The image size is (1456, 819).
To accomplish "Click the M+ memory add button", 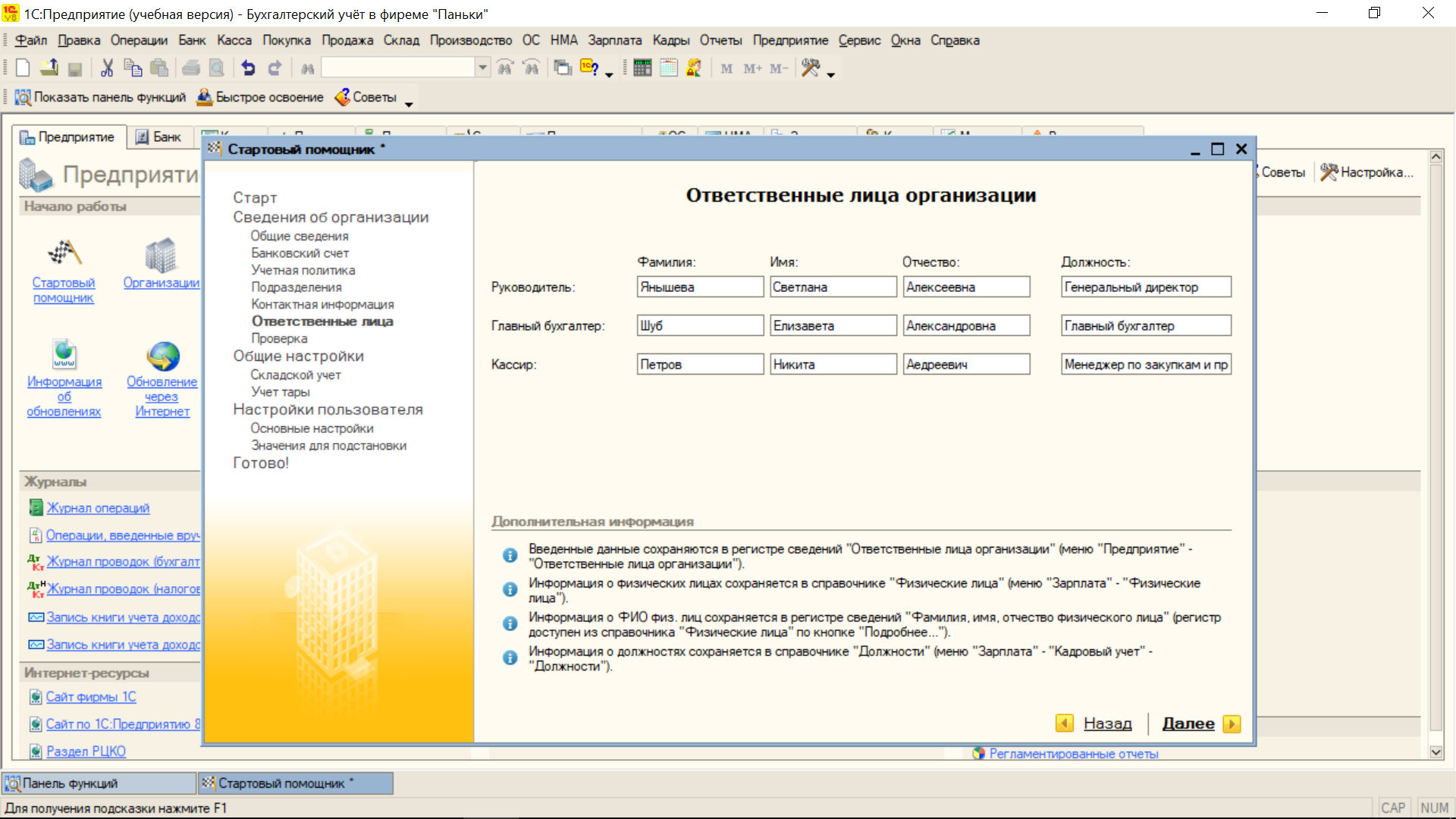I will point(752,69).
